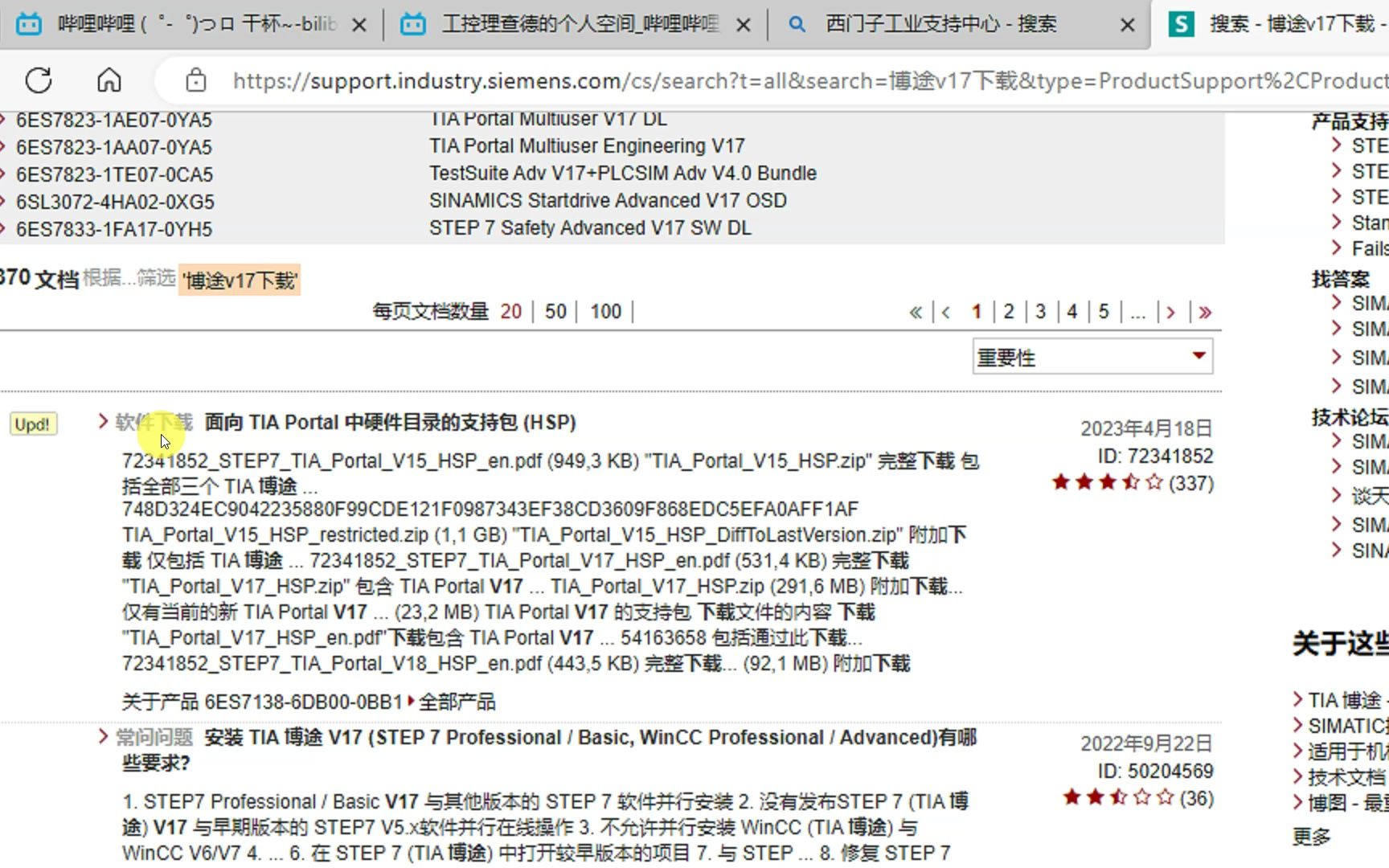Image resolution: width=1389 pixels, height=868 pixels.
Task: Click the 2023年4月18日 date
Action: click(x=1146, y=428)
